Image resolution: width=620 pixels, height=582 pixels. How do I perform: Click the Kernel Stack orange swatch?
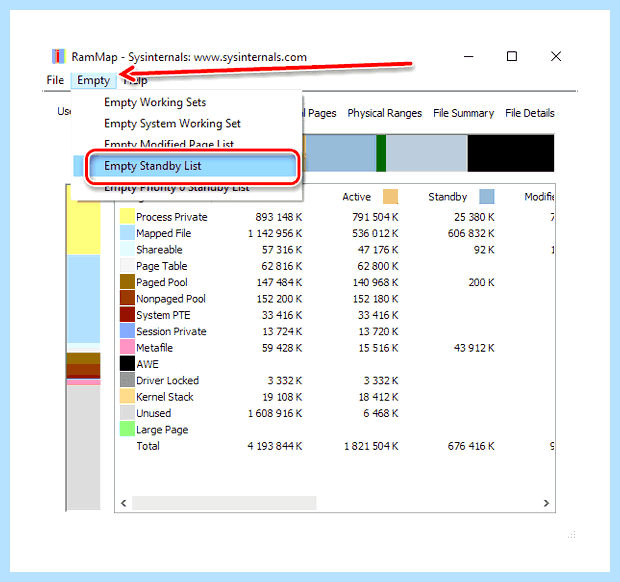click(127, 397)
